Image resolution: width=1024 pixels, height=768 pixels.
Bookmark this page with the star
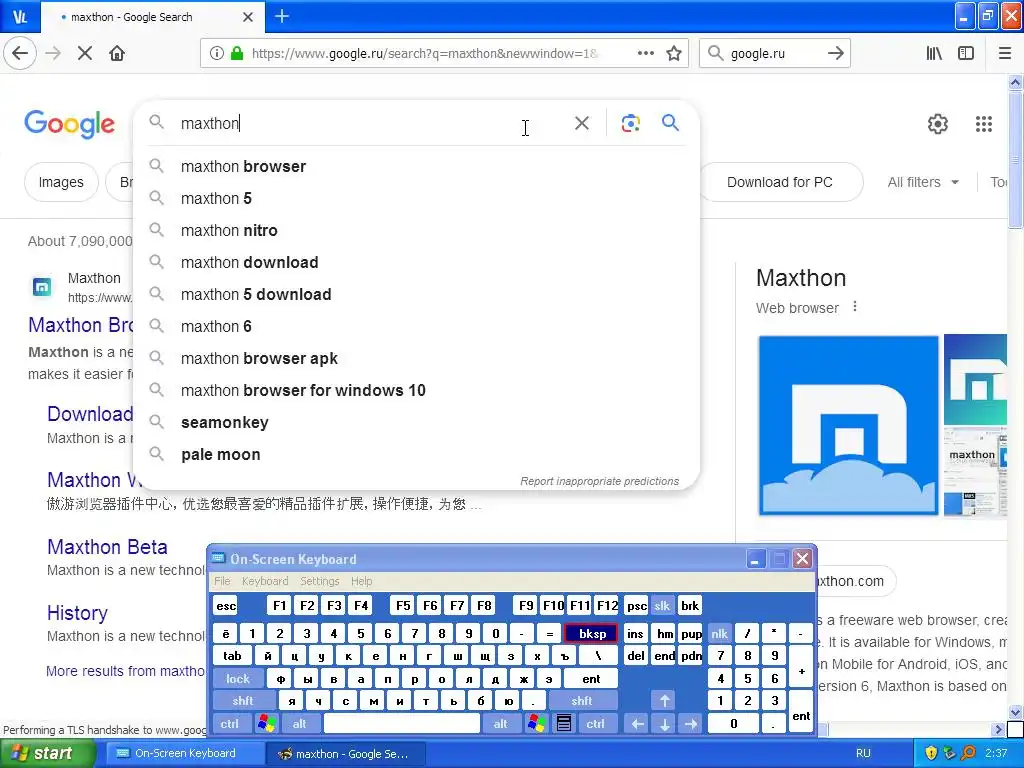[x=674, y=54]
